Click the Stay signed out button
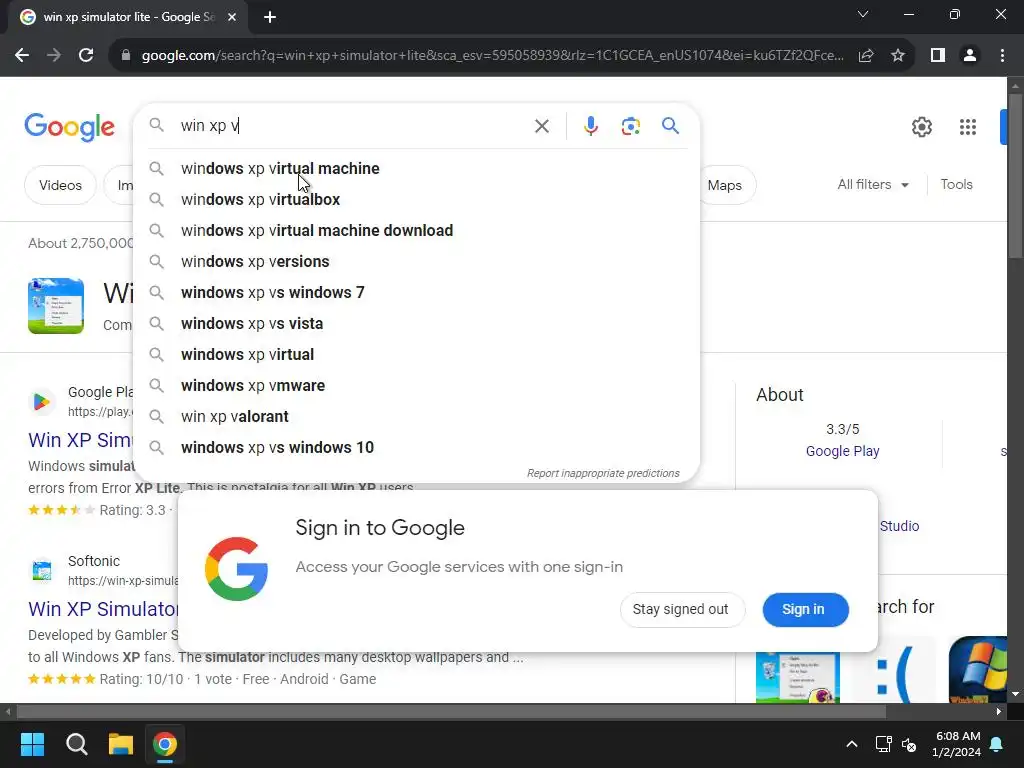This screenshot has height=768, width=1024. (x=680, y=609)
